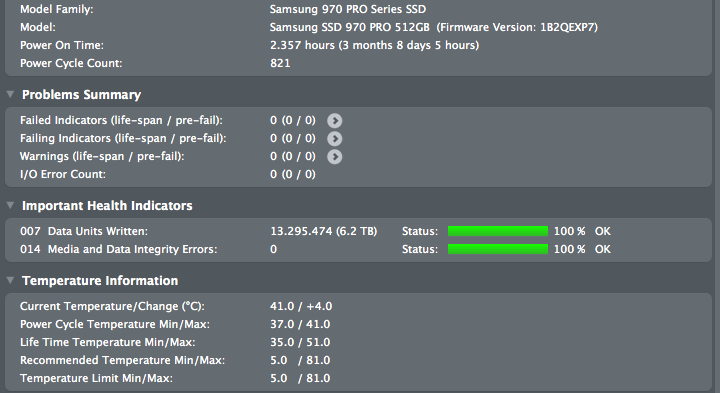Select the Data Units Written indicator row
This screenshot has width=720, height=393.
tap(358, 231)
